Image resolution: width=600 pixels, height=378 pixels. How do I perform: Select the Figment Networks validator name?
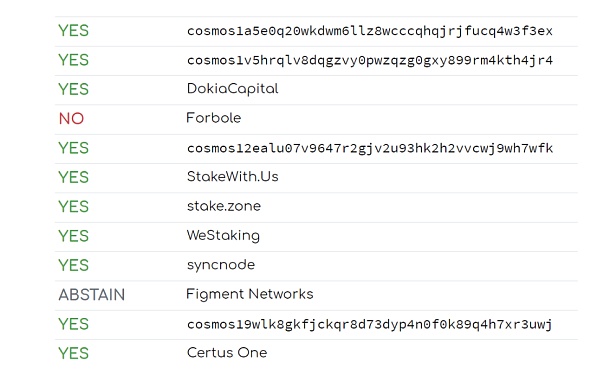[x=249, y=294]
